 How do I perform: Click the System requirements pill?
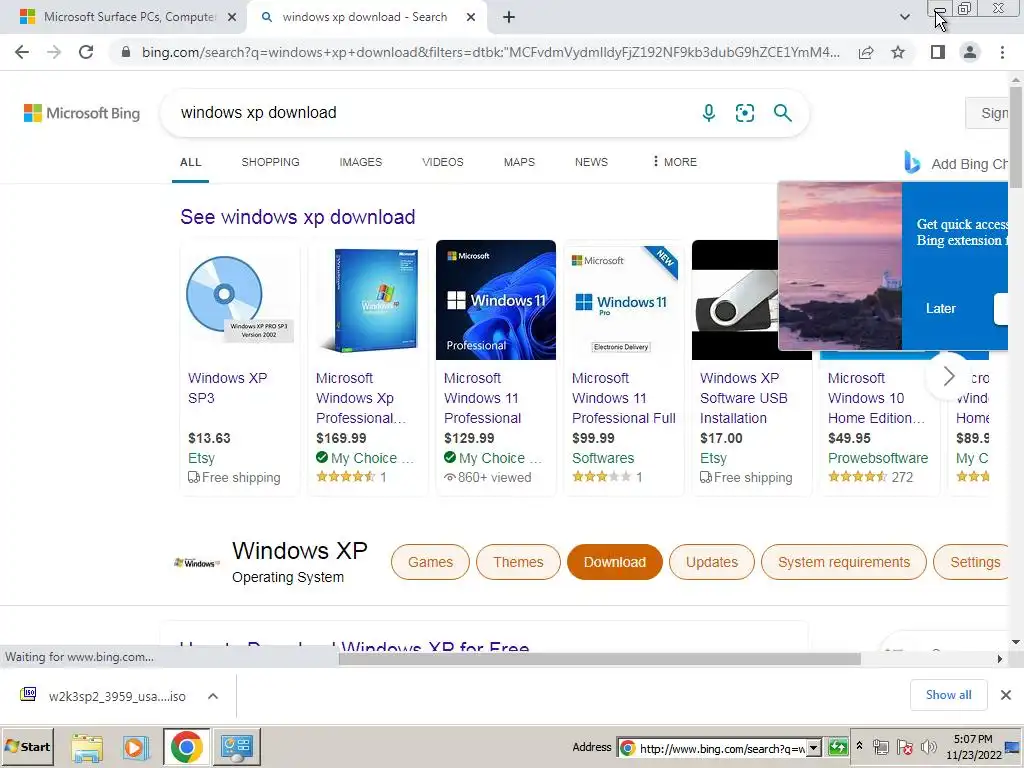[x=844, y=562]
